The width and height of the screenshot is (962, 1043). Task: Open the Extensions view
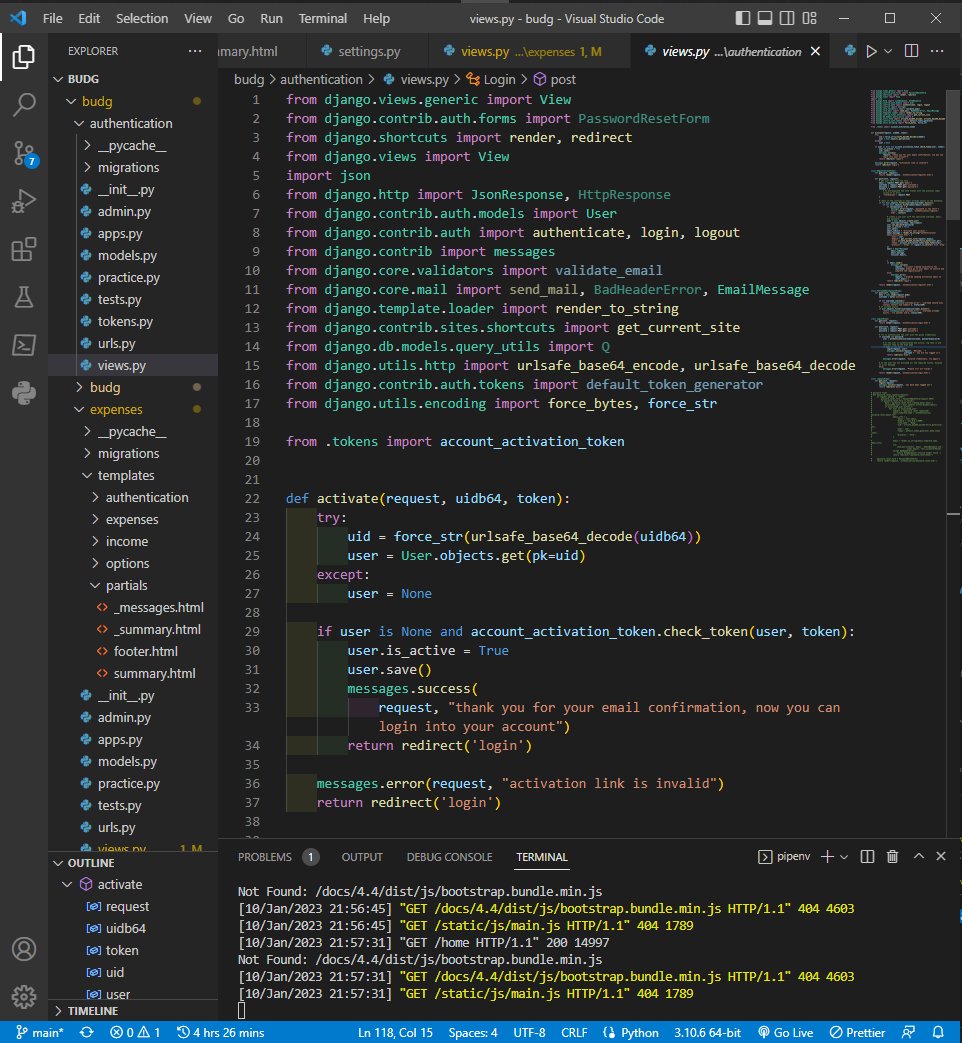pos(24,249)
